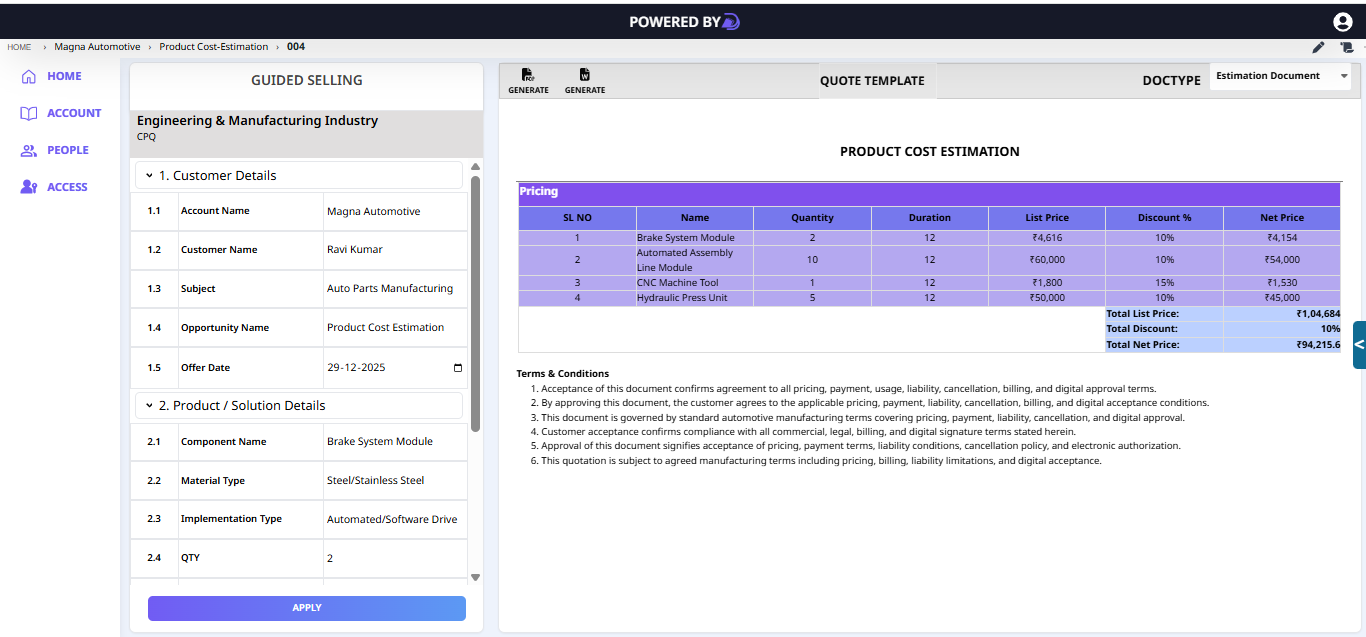Click the Quantity column header

(812, 218)
